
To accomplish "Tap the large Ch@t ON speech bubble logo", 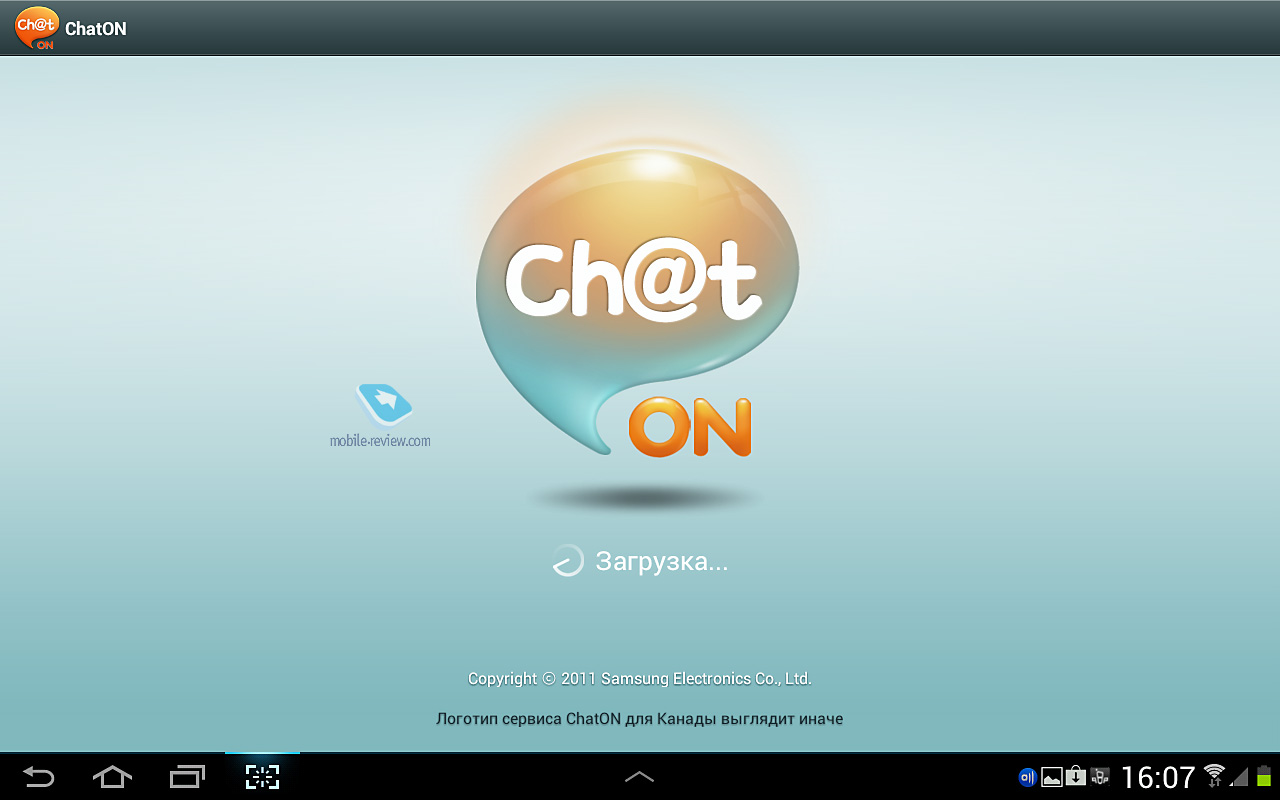I will point(637,305).
